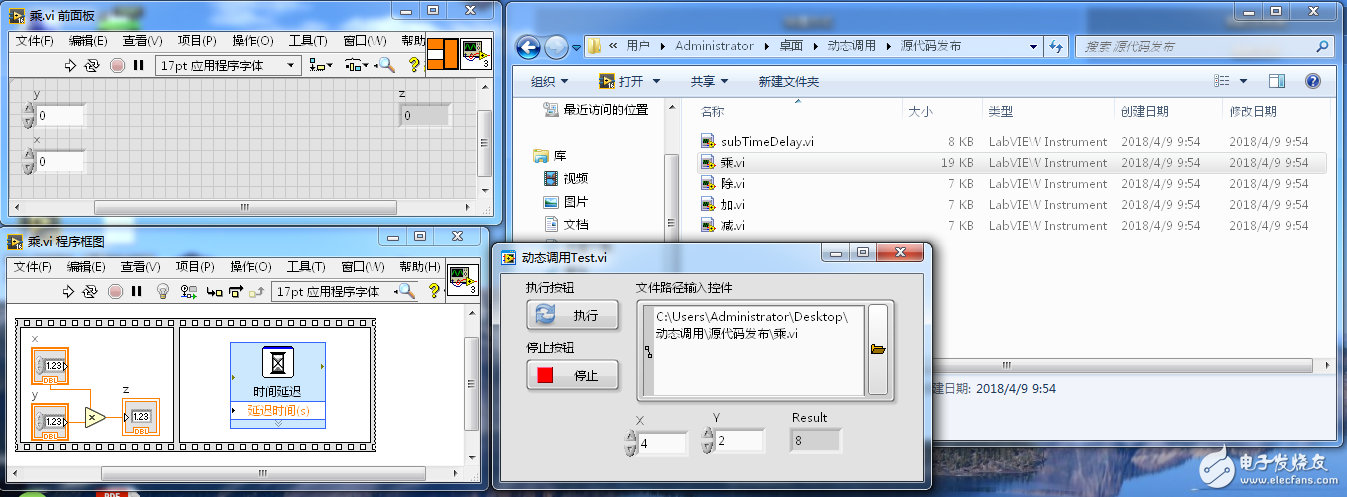The height and width of the screenshot is (497, 1347).
Task: Select the z indicator terminal in block diagram
Action: [x=139, y=417]
